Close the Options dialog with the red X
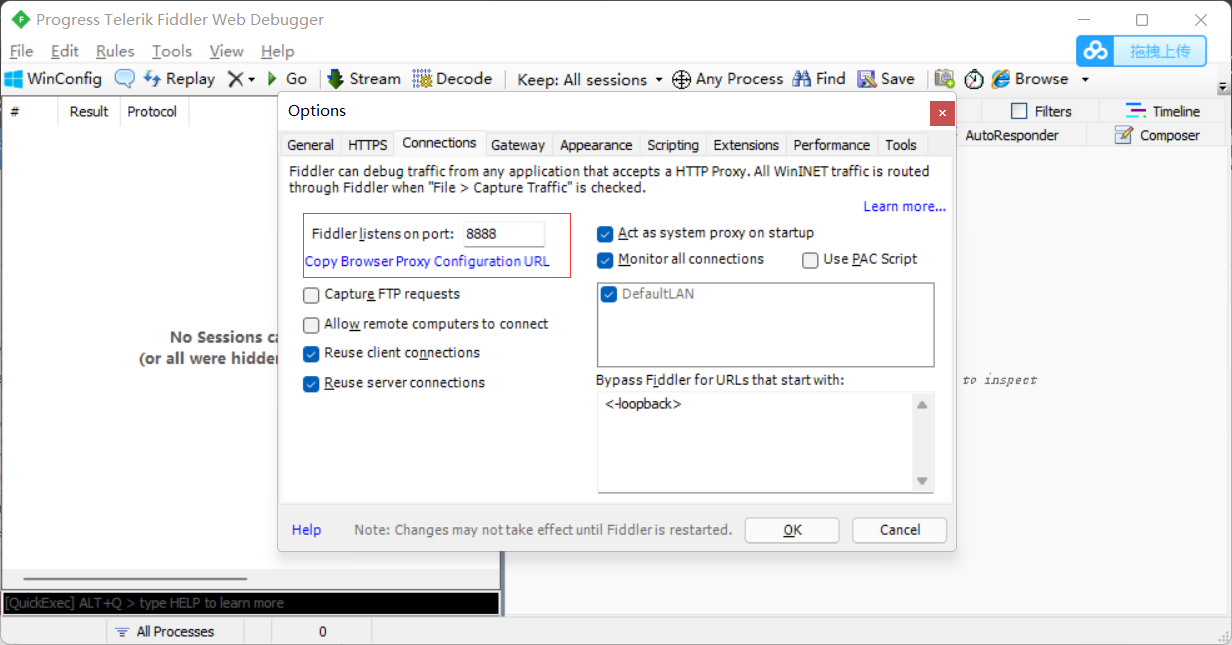This screenshot has width=1232, height=645. click(x=941, y=113)
